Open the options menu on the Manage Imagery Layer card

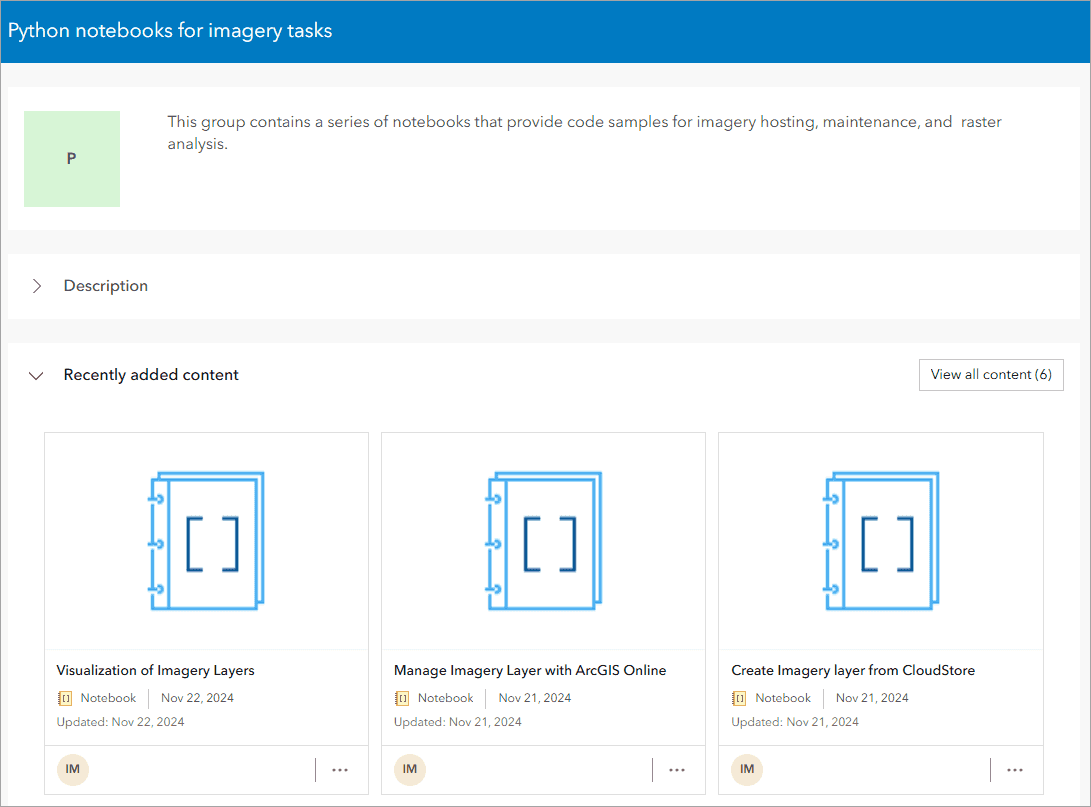677,770
